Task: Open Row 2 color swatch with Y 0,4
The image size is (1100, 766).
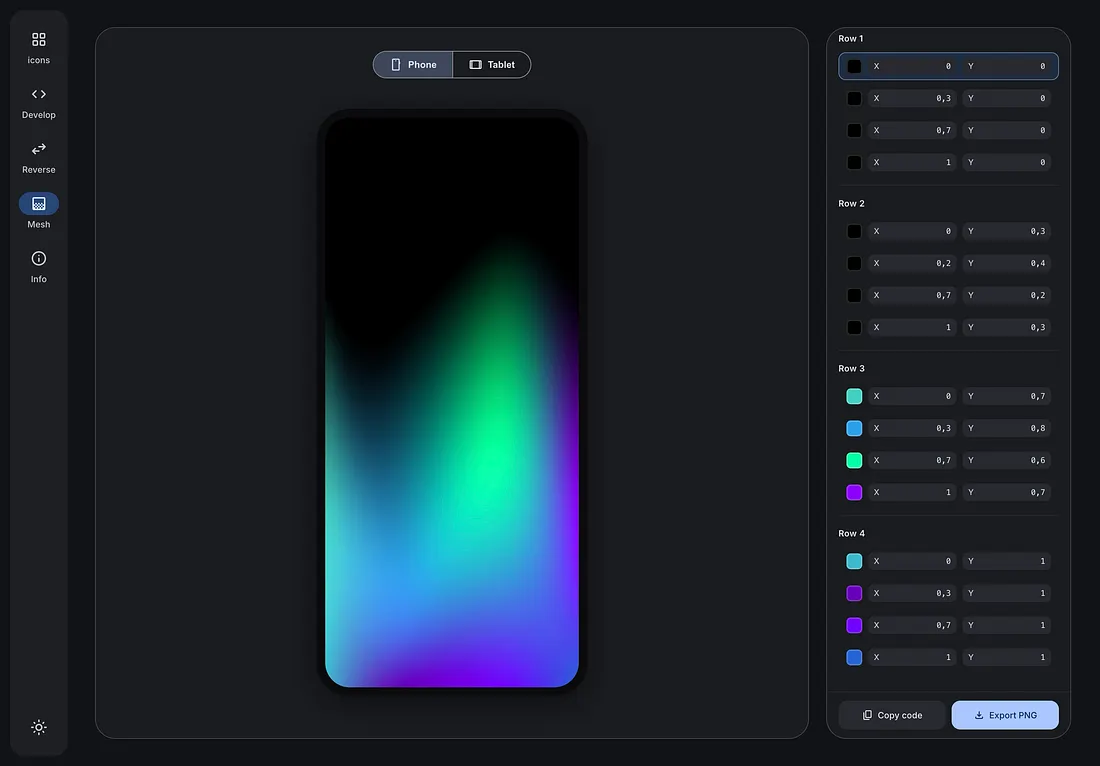Action: click(854, 263)
